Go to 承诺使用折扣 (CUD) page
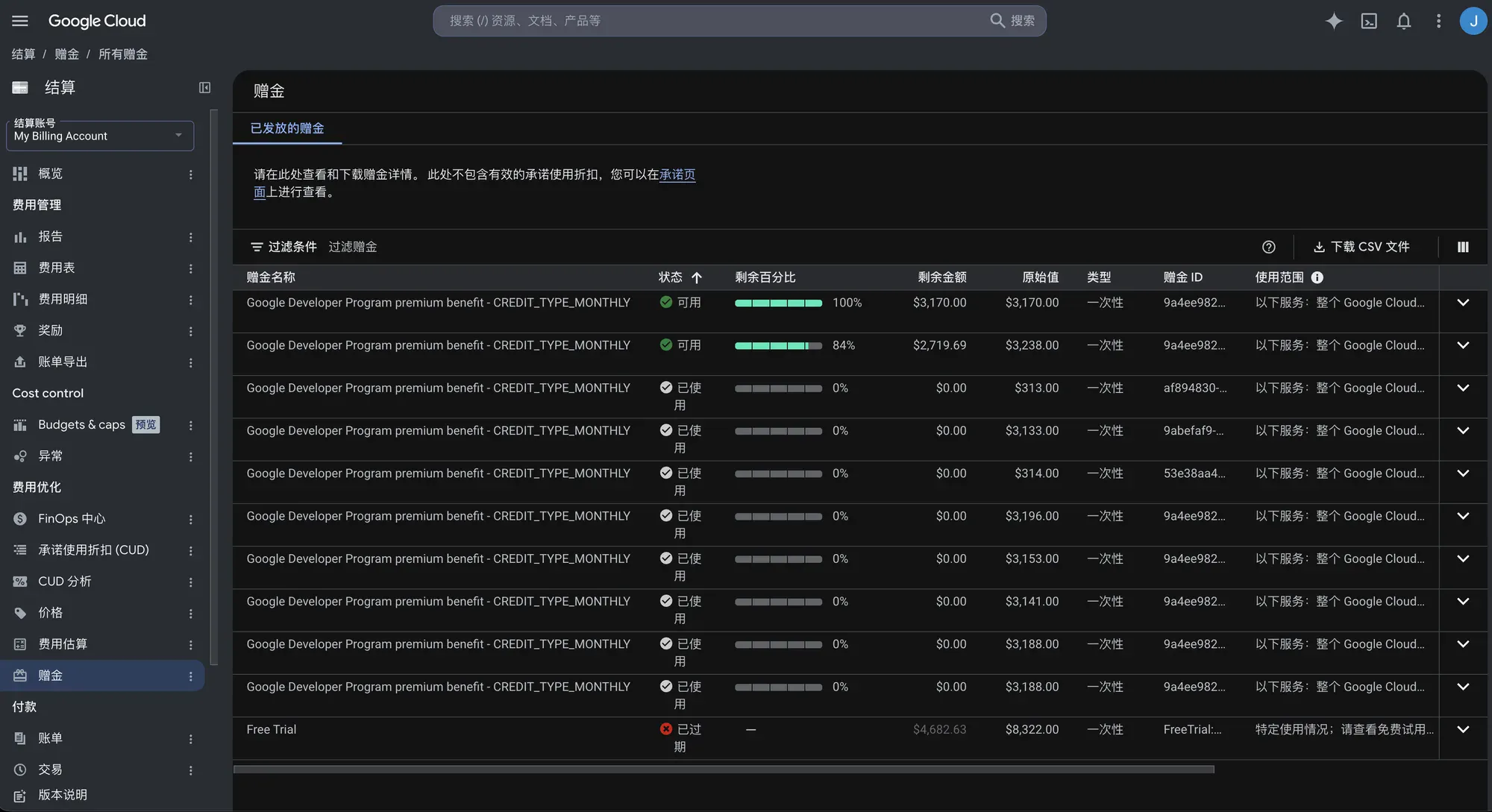This screenshot has width=1492, height=812. (x=93, y=550)
